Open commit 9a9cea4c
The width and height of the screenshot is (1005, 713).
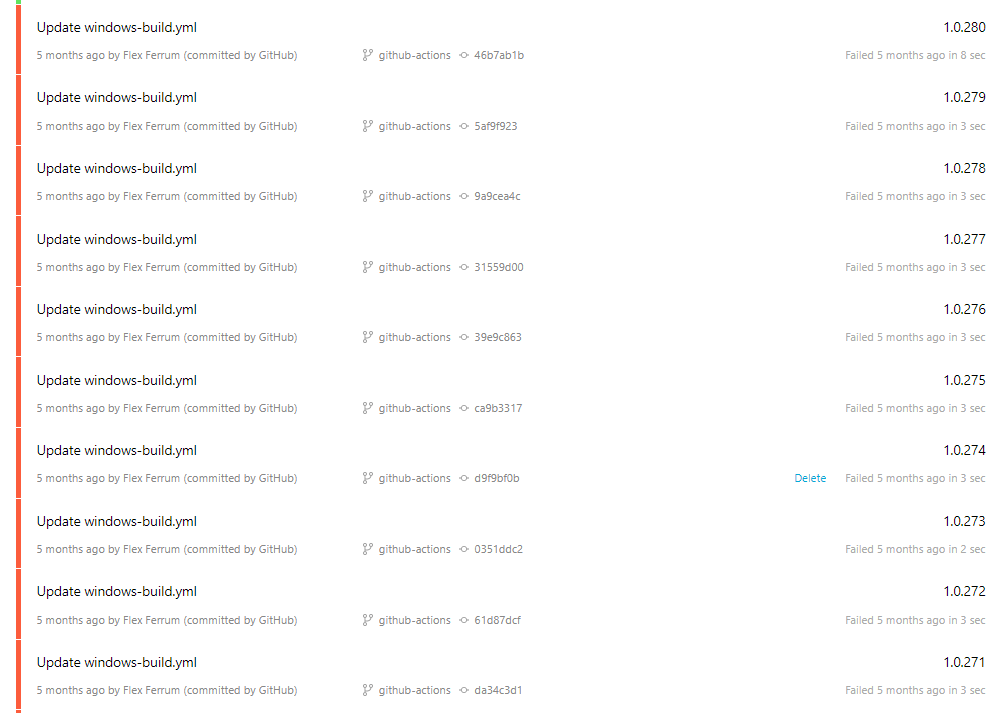pos(497,196)
